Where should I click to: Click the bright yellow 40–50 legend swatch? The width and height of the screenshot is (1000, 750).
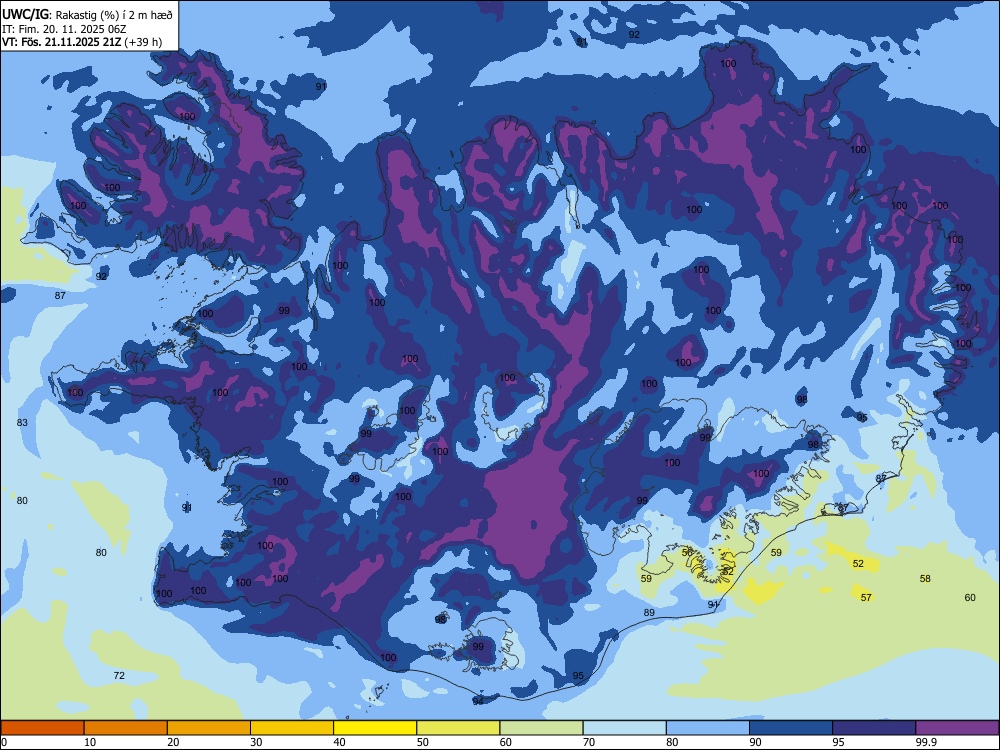click(x=375, y=728)
